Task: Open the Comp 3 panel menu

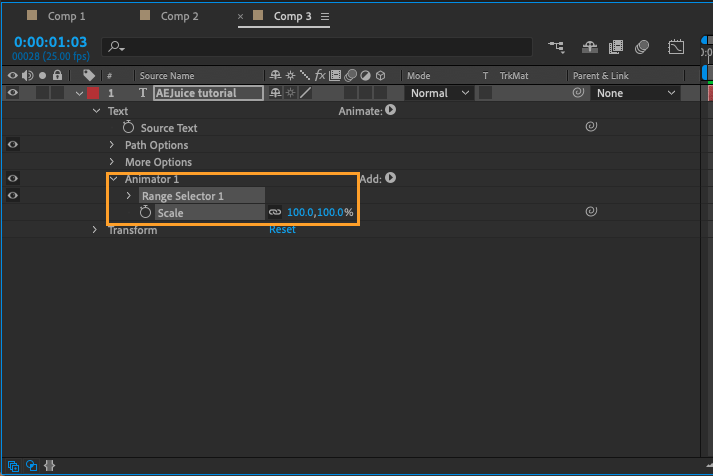Action: pos(325,16)
